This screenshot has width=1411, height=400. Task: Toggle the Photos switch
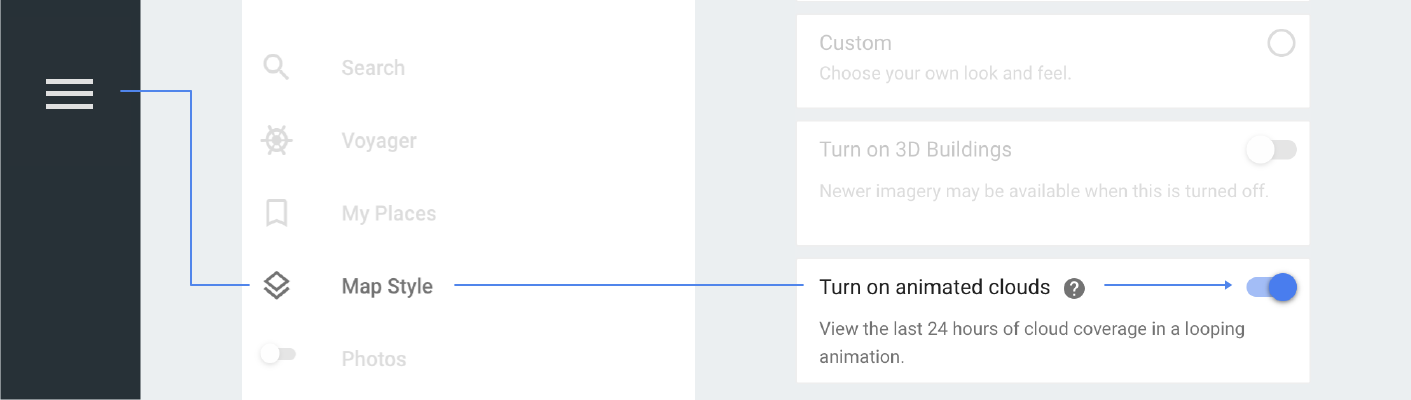coord(277,354)
